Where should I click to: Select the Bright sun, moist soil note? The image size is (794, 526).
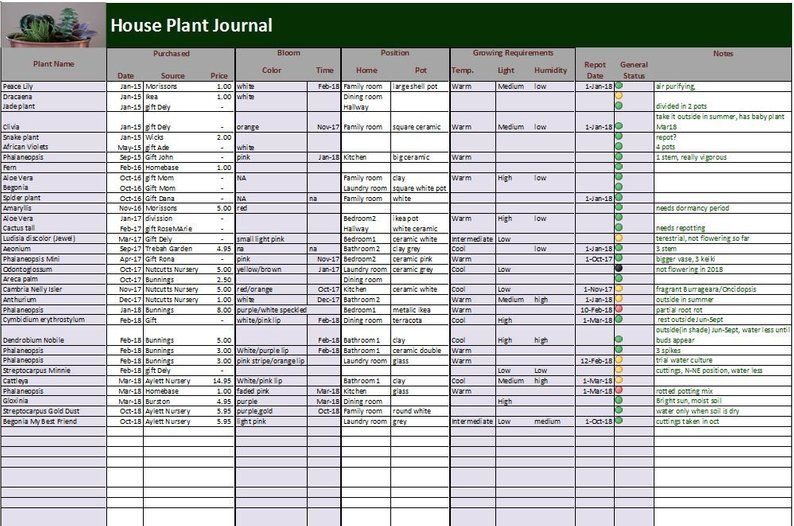click(x=689, y=401)
